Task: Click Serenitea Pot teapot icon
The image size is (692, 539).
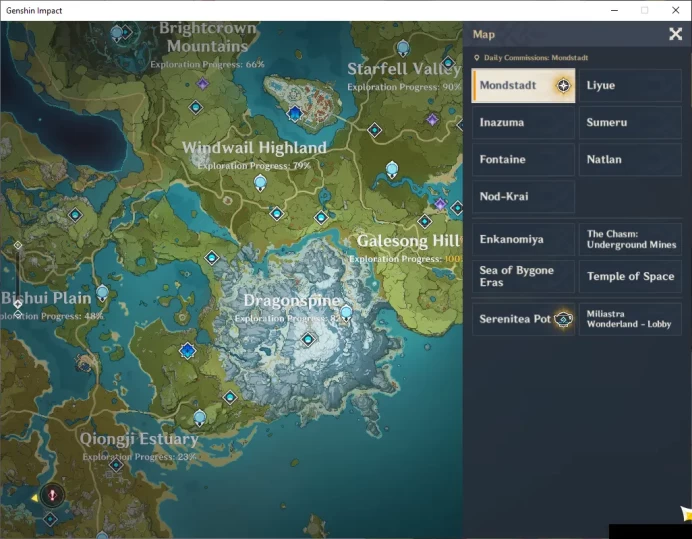Action: coord(563,319)
